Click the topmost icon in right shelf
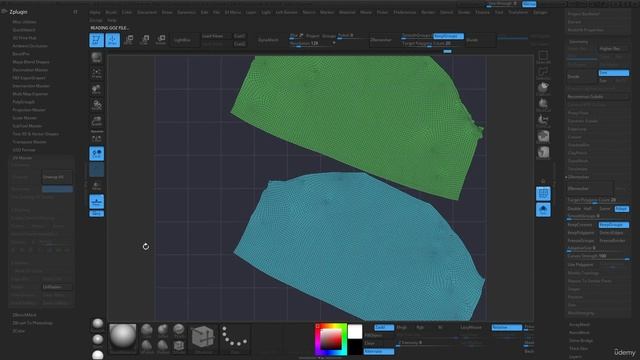The width and height of the screenshot is (640, 360). [543, 56]
